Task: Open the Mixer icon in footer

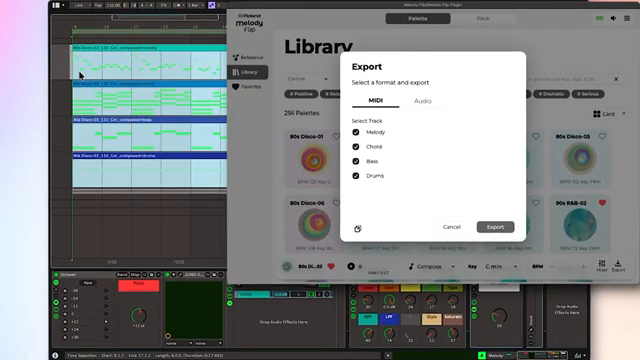Action: click(x=602, y=266)
